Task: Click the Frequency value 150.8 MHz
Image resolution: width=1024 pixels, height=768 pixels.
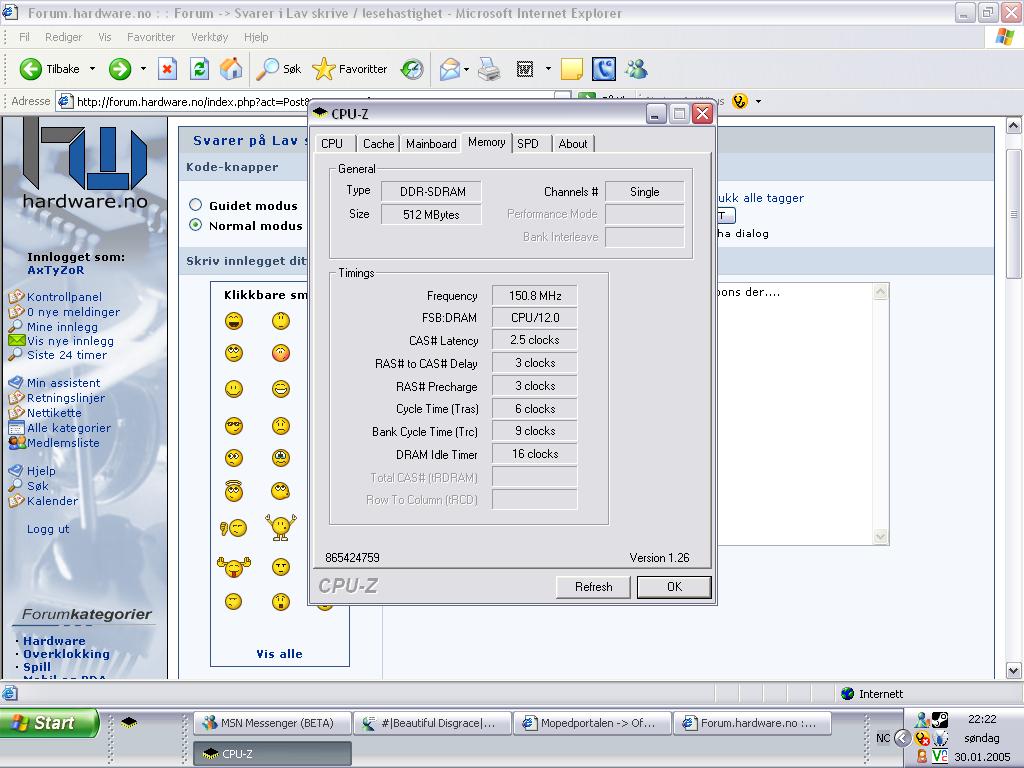Action: [x=535, y=296]
